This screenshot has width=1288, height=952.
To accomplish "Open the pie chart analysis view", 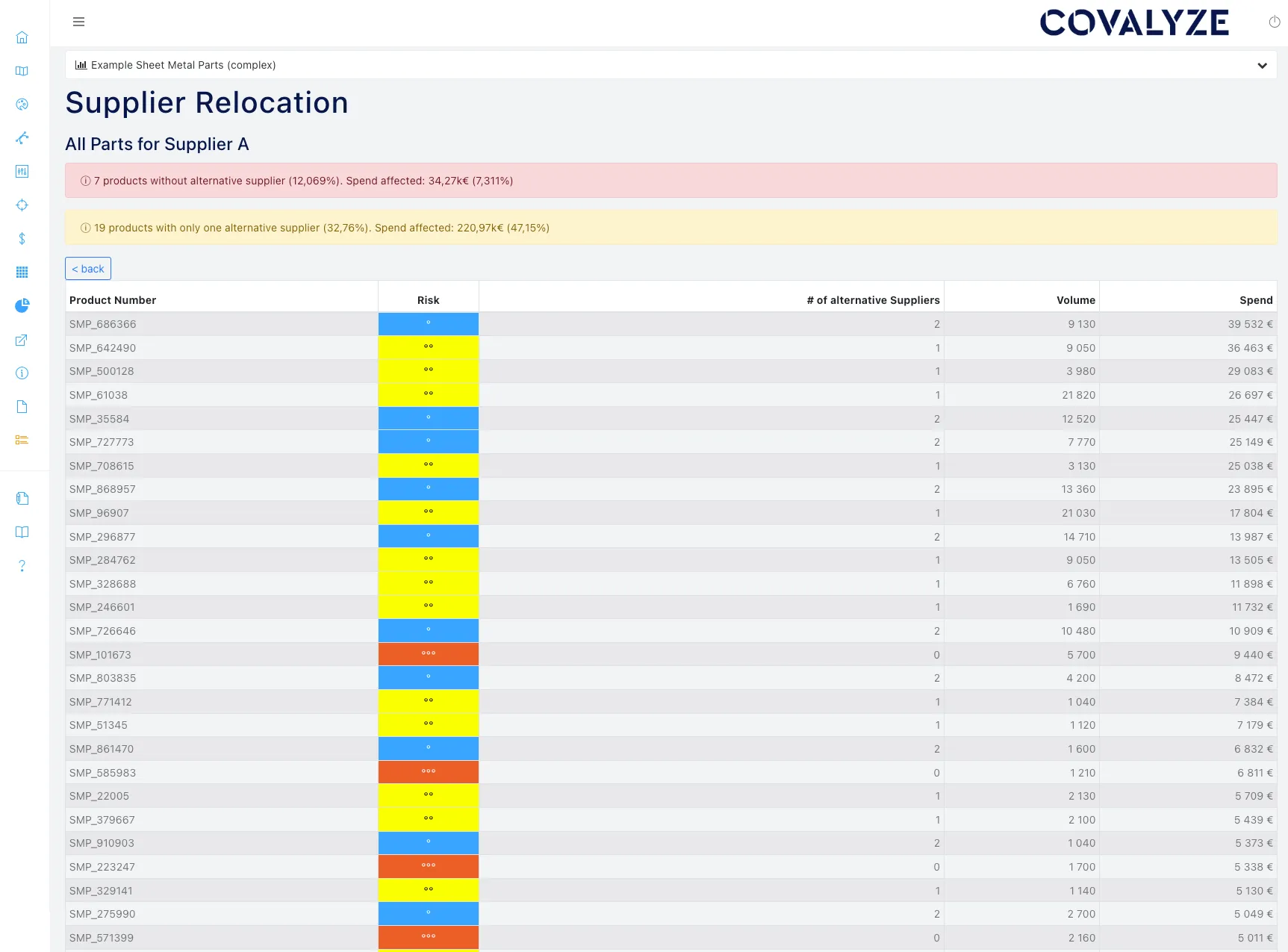I will coord(22,305).
